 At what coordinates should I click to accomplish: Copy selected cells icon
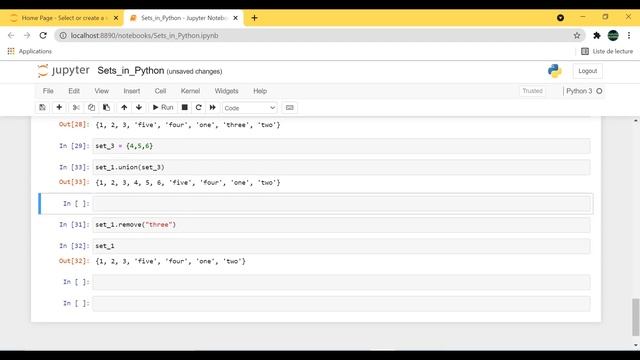91,107
